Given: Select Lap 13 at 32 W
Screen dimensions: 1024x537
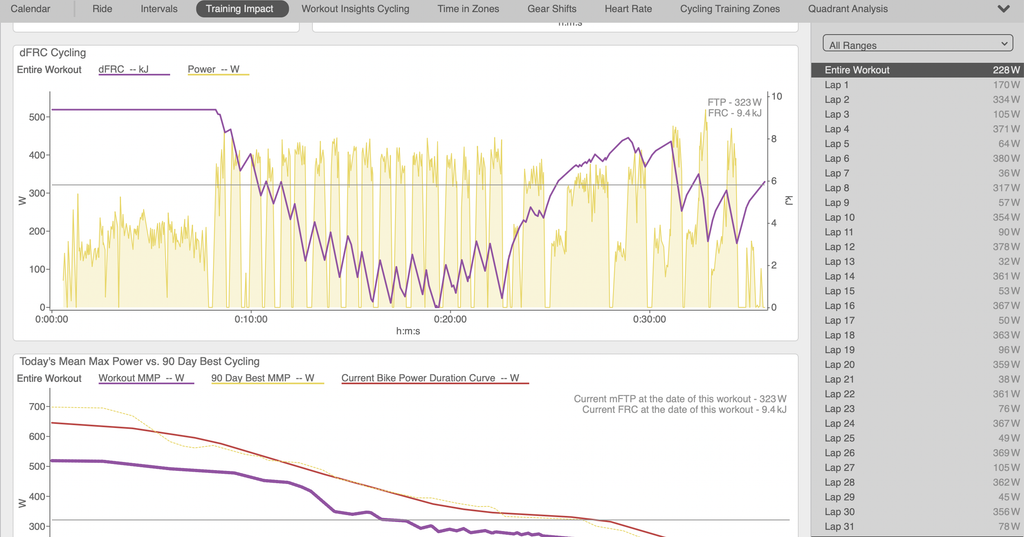Looking at the screenshot, I should tap(918, 261).
